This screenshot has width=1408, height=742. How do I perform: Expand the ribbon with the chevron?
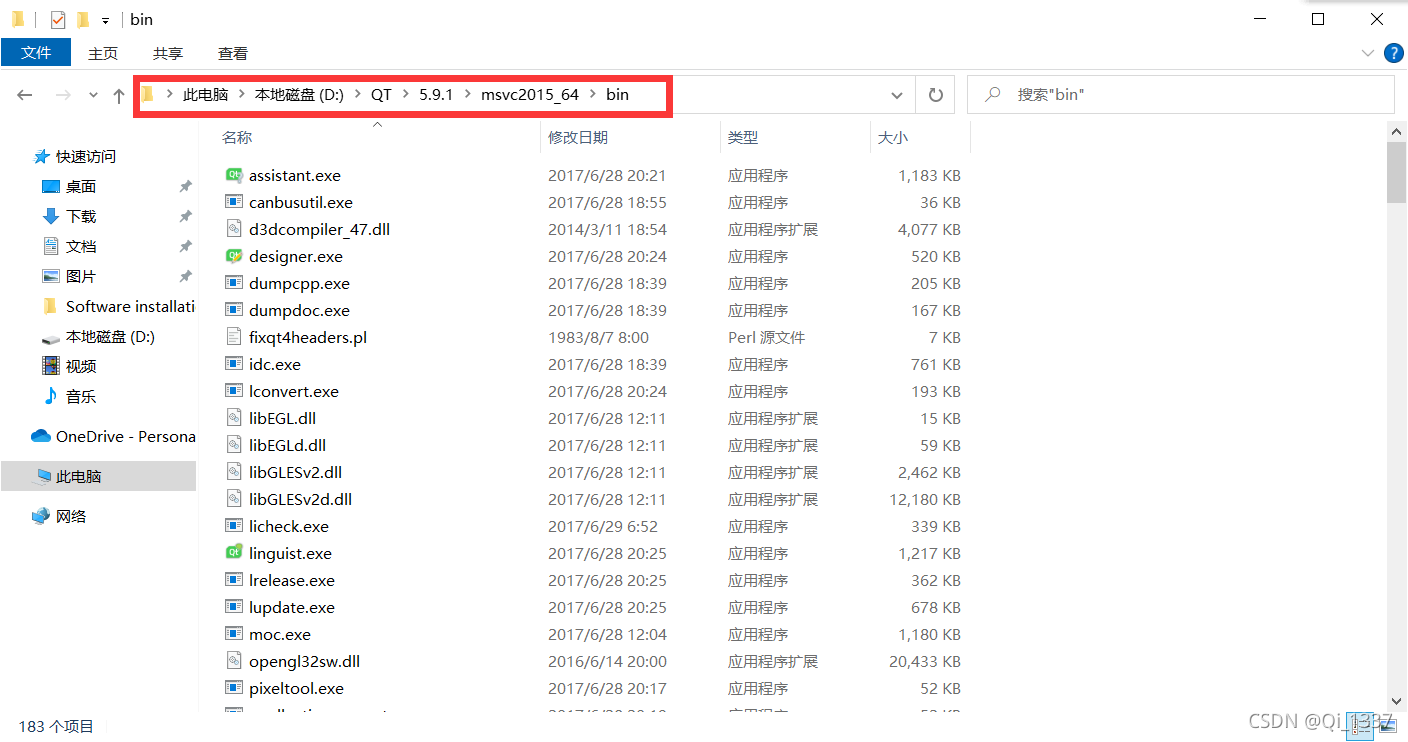click(1367, 53)
